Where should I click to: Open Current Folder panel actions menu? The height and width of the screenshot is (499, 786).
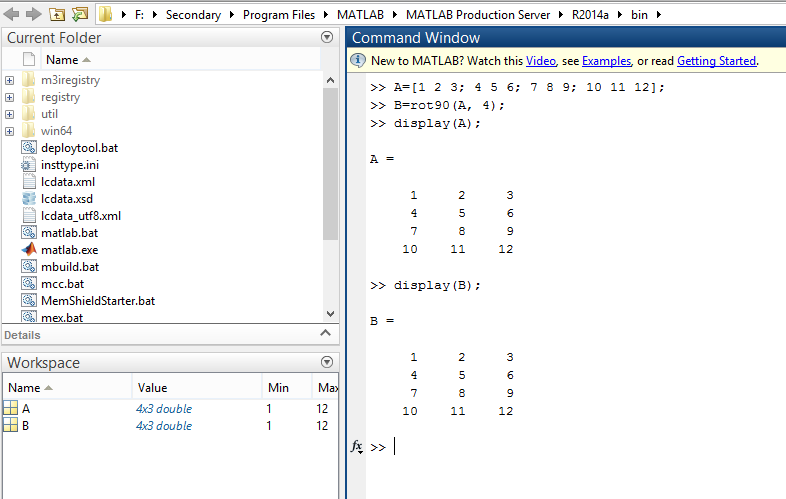point(327,37)
